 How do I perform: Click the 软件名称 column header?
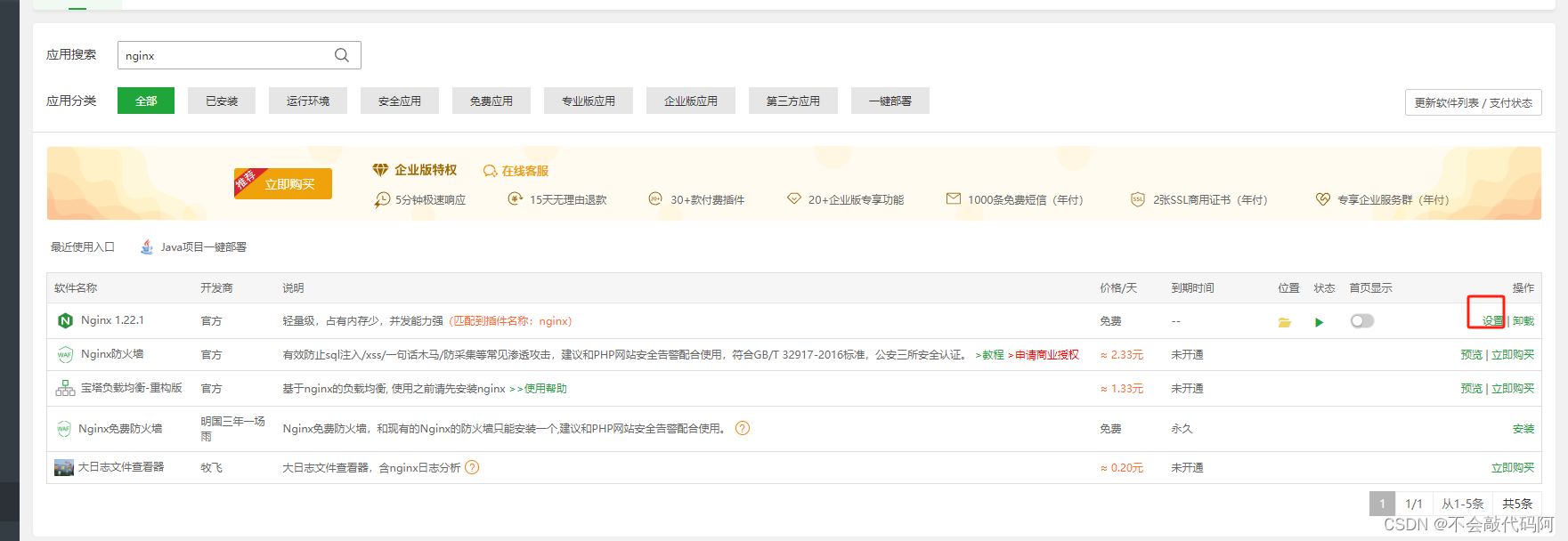[x=76, y=288]
